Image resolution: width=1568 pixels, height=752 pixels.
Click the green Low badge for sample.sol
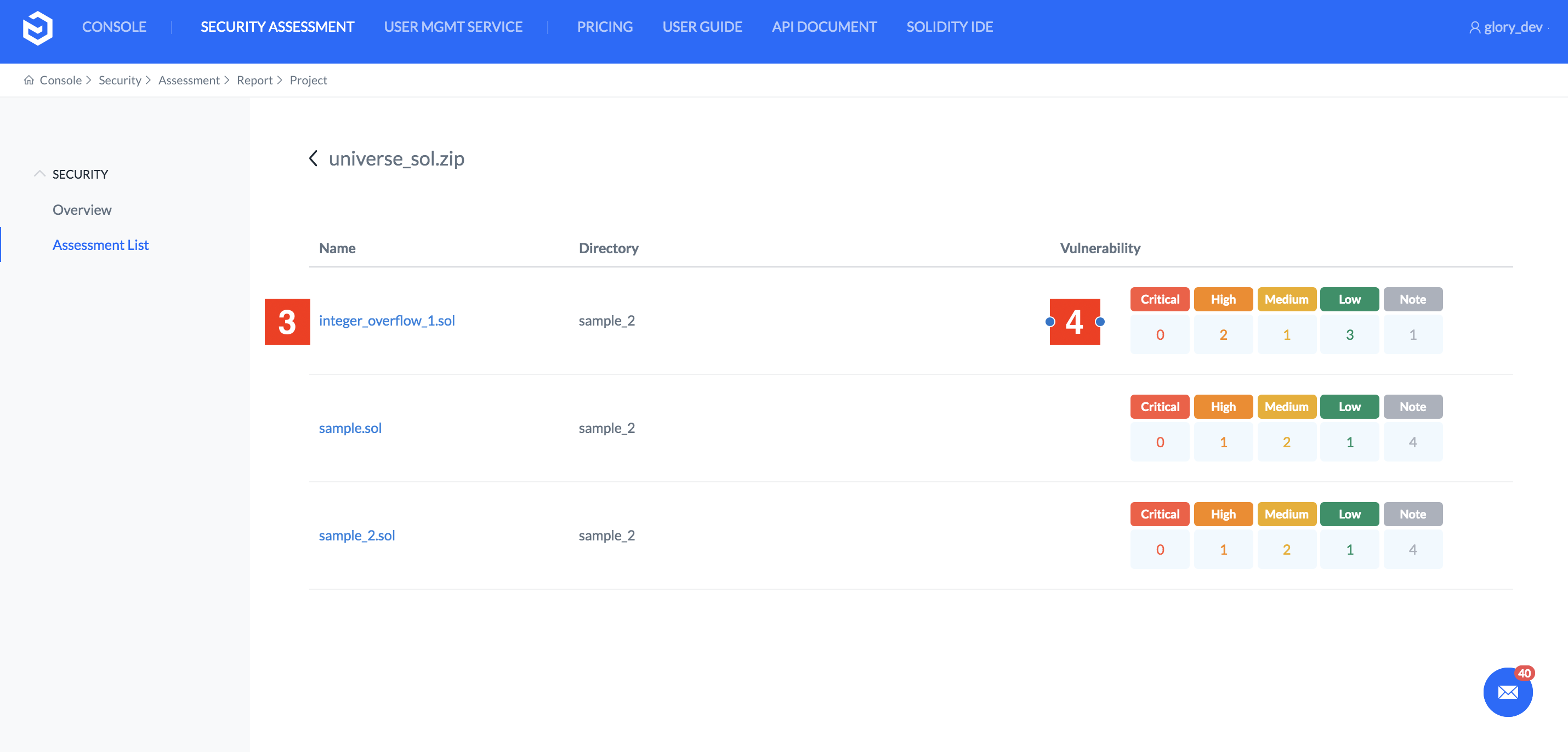(1349, 407)
